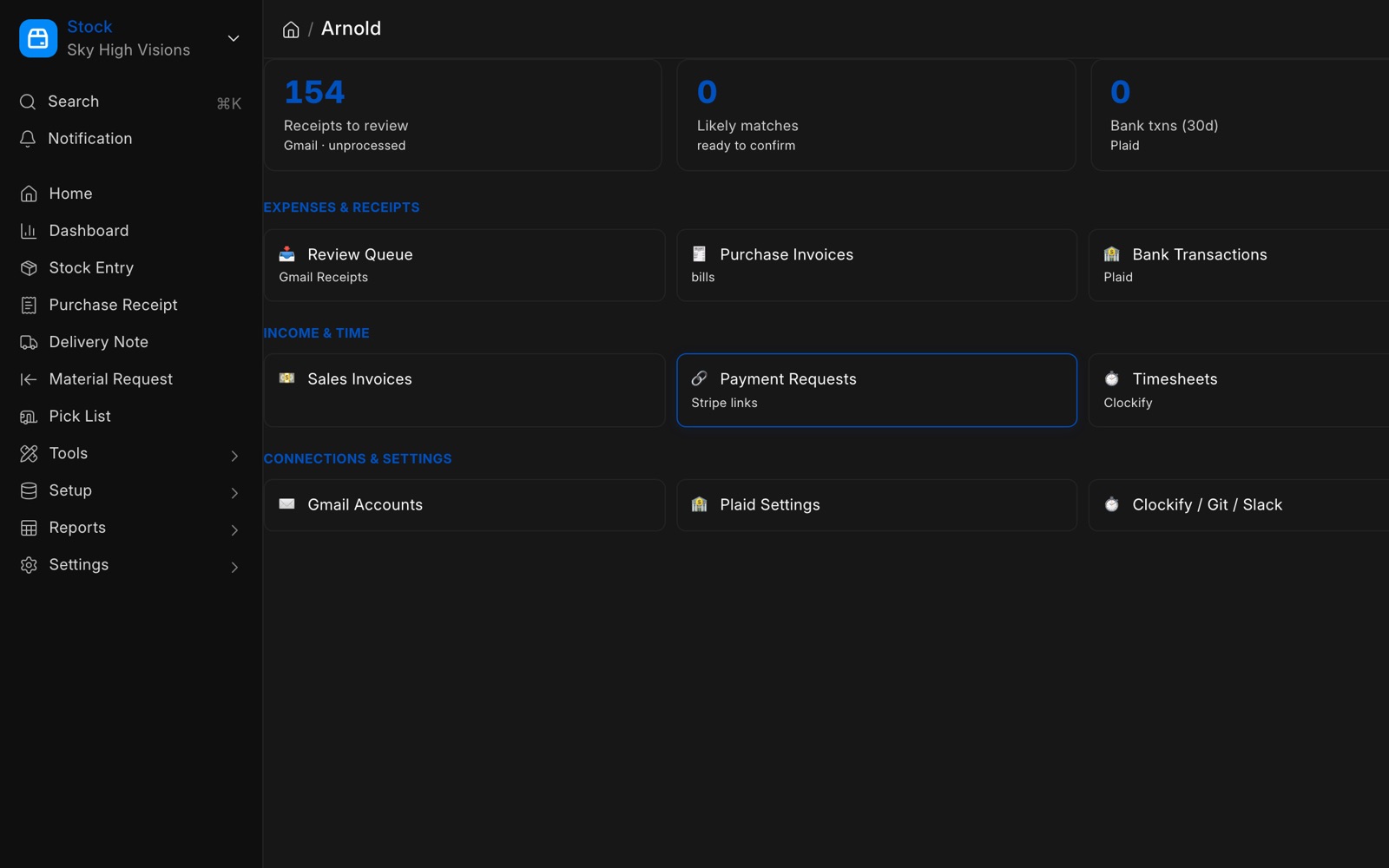Expand the Tools section chevron

click(x=234, y=456)
